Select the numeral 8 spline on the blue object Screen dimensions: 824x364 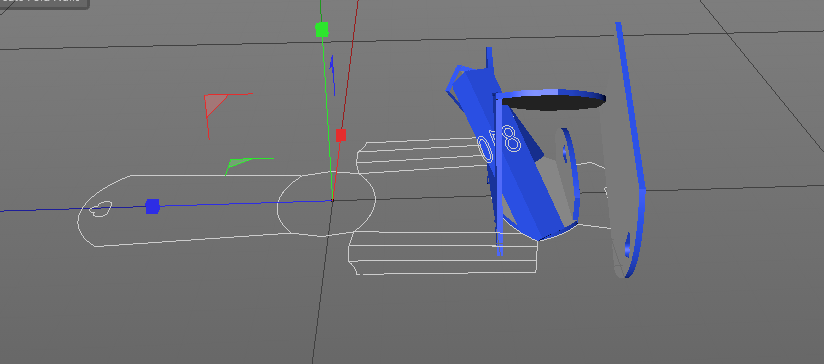[x=511, y=138]
